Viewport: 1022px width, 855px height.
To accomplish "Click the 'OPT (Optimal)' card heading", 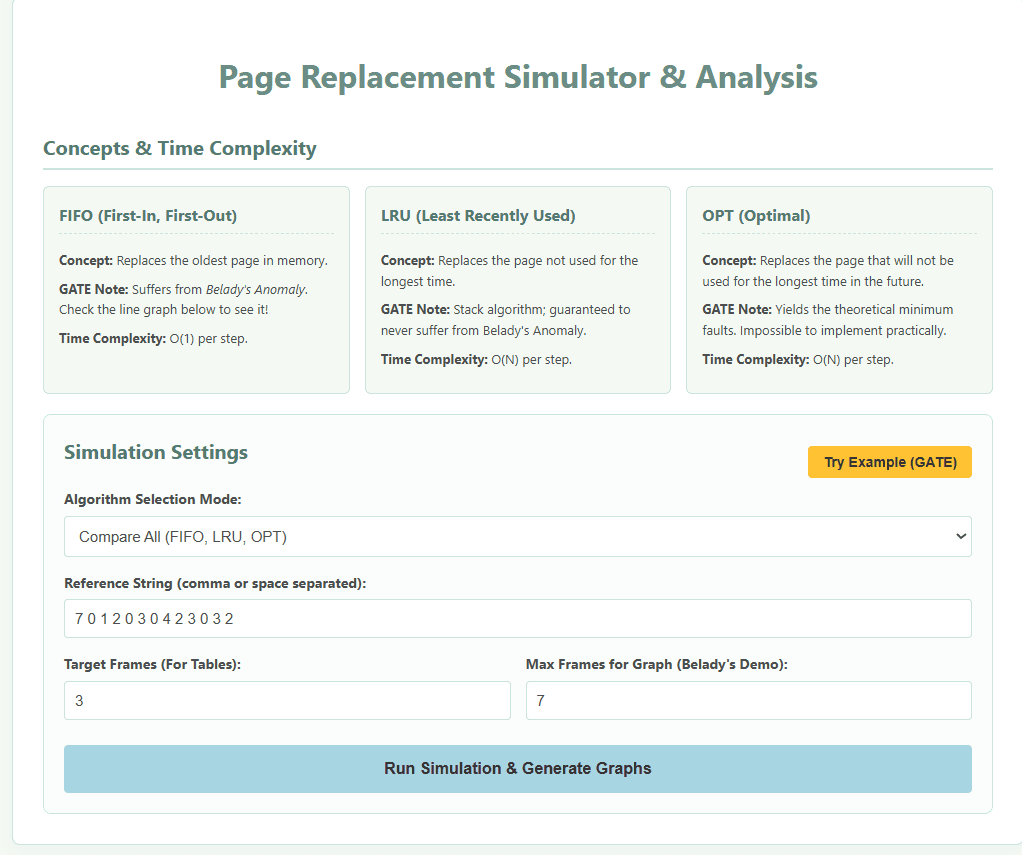I will [x=756, y=216].
